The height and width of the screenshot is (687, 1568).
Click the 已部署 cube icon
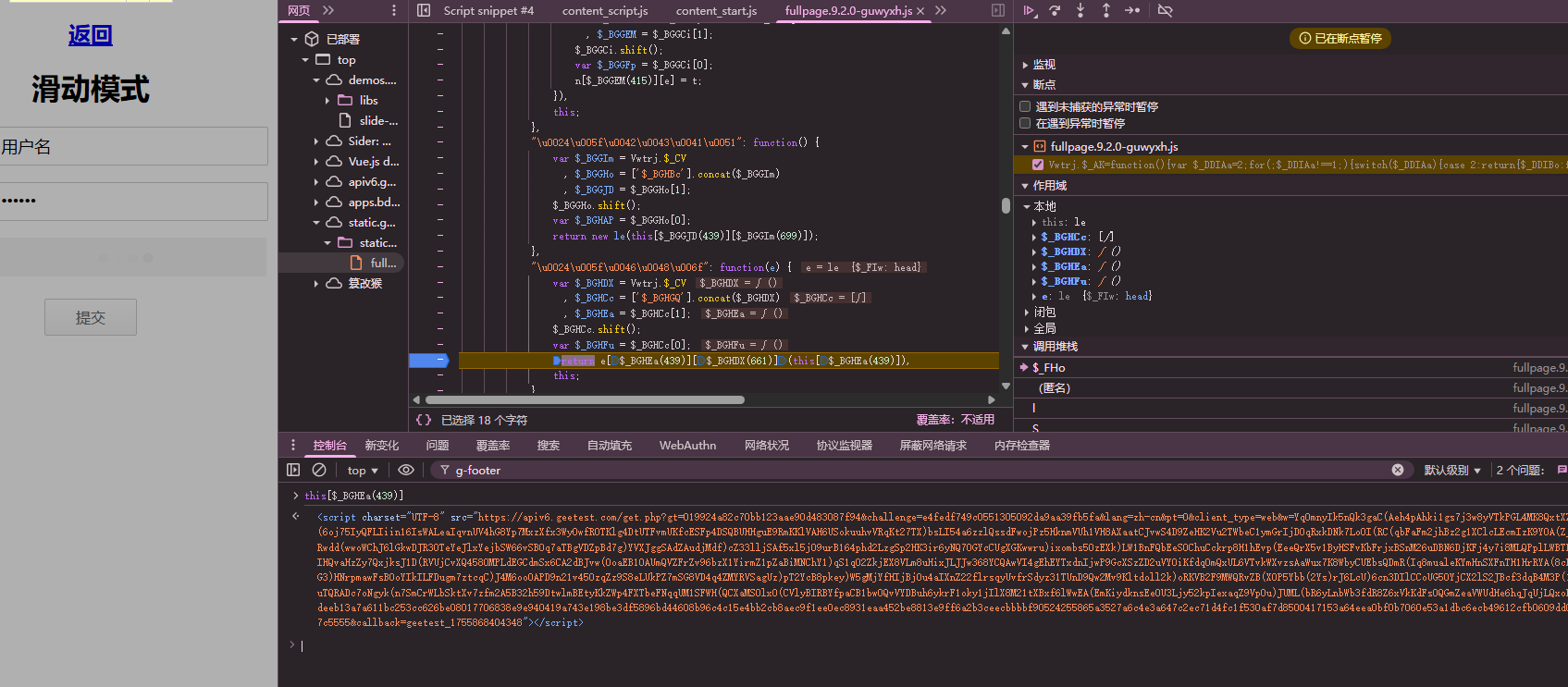click(312, 39)
